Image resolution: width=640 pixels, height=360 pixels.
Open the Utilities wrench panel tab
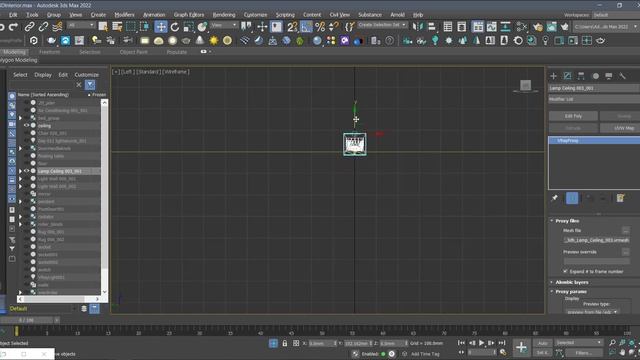click(x=622, y=76)
